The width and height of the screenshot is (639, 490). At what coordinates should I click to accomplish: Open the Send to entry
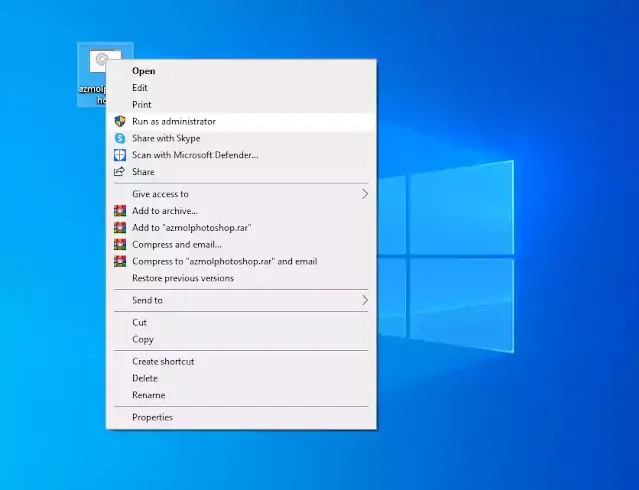pyautogui.click(x=241, y=300)
